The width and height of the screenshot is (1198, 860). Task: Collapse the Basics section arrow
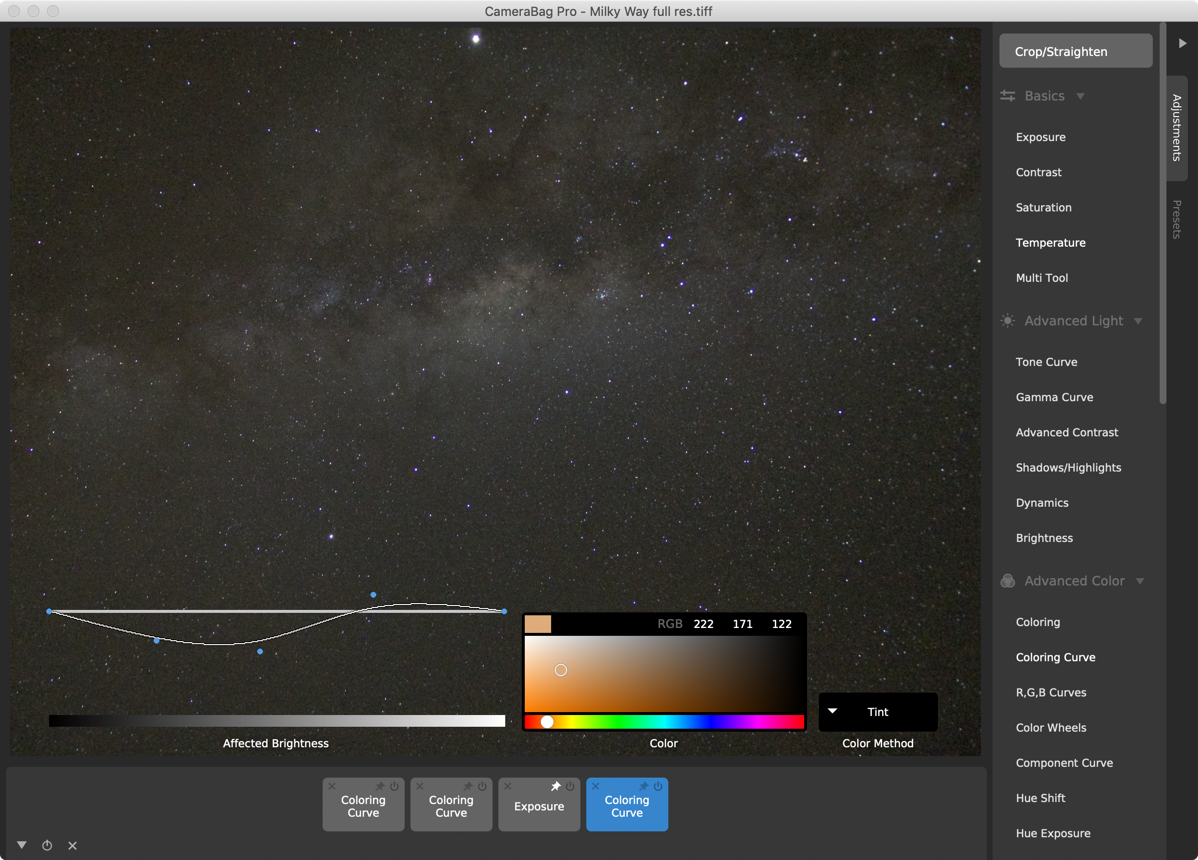[1080, 96]
